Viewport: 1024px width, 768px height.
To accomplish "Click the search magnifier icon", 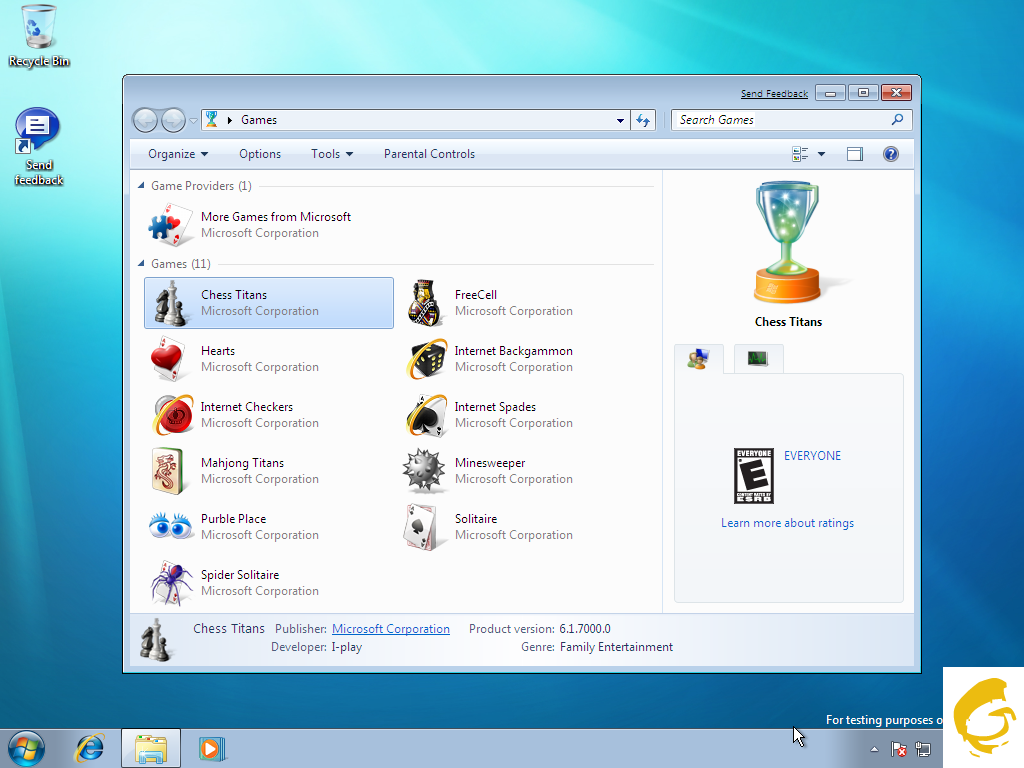I will click(x=897, y=120).
